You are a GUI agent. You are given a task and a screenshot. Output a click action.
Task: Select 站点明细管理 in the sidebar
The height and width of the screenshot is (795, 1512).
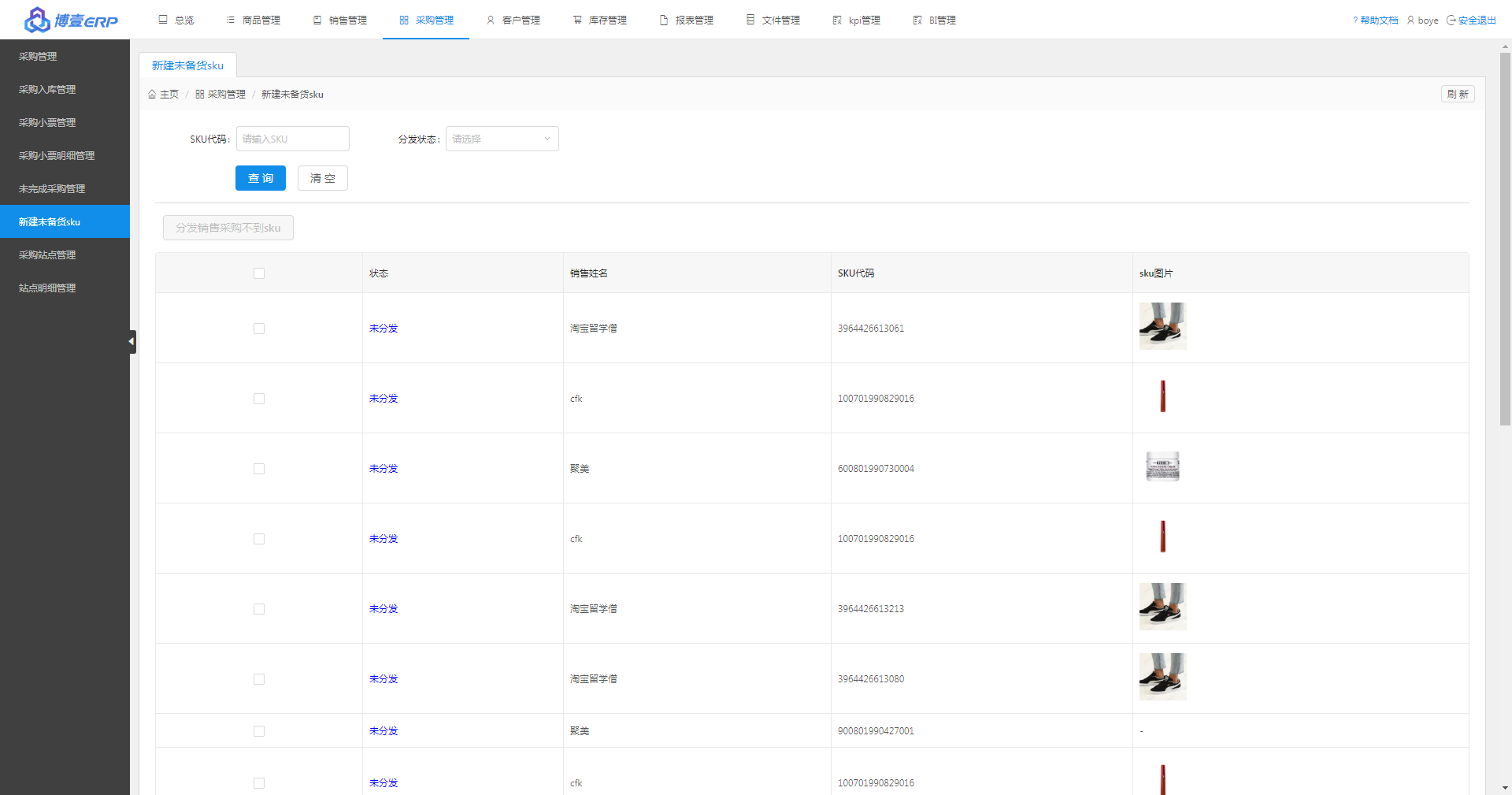coord(65,288)
